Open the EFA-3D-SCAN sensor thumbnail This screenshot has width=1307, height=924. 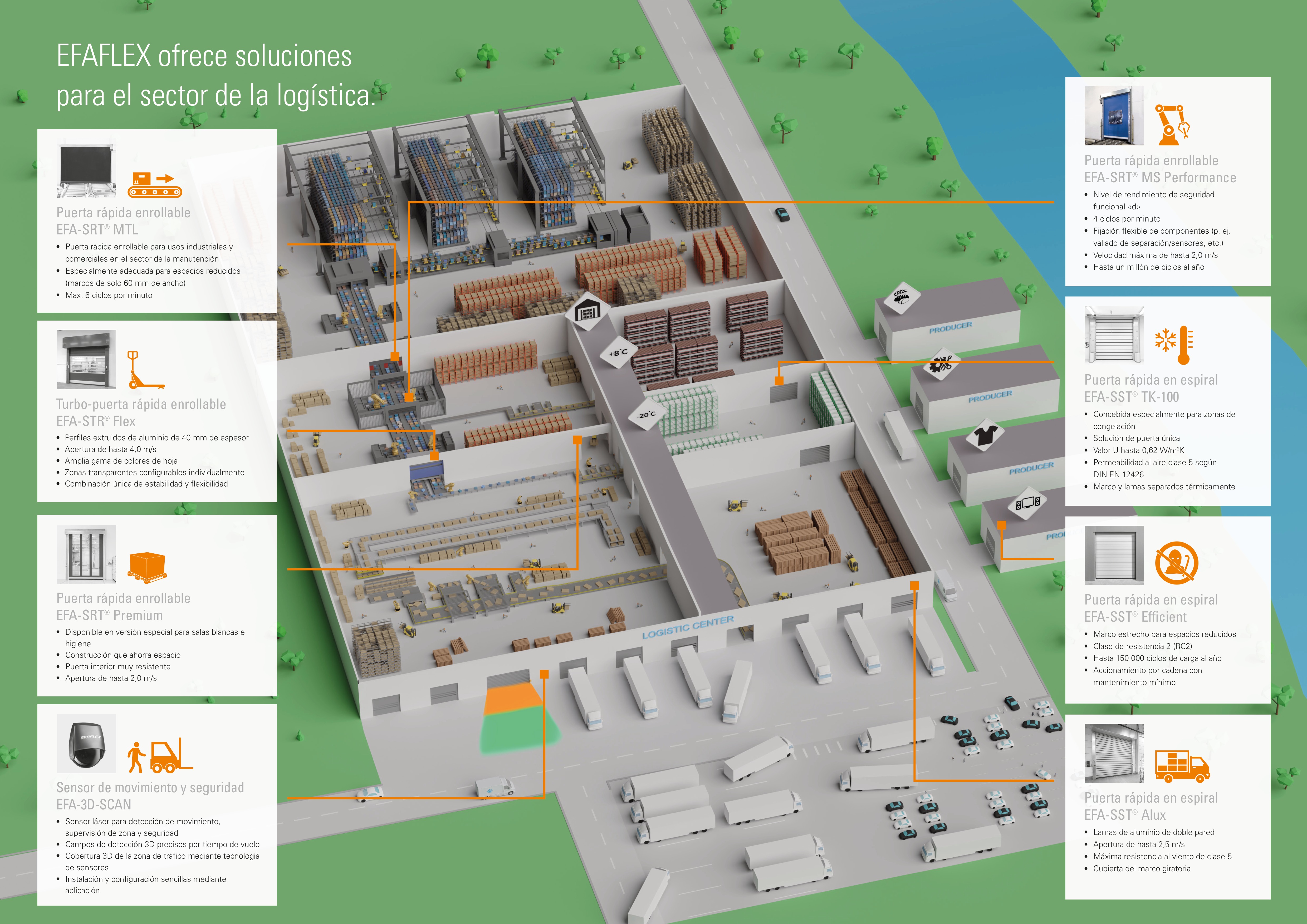tap(86, 744)
